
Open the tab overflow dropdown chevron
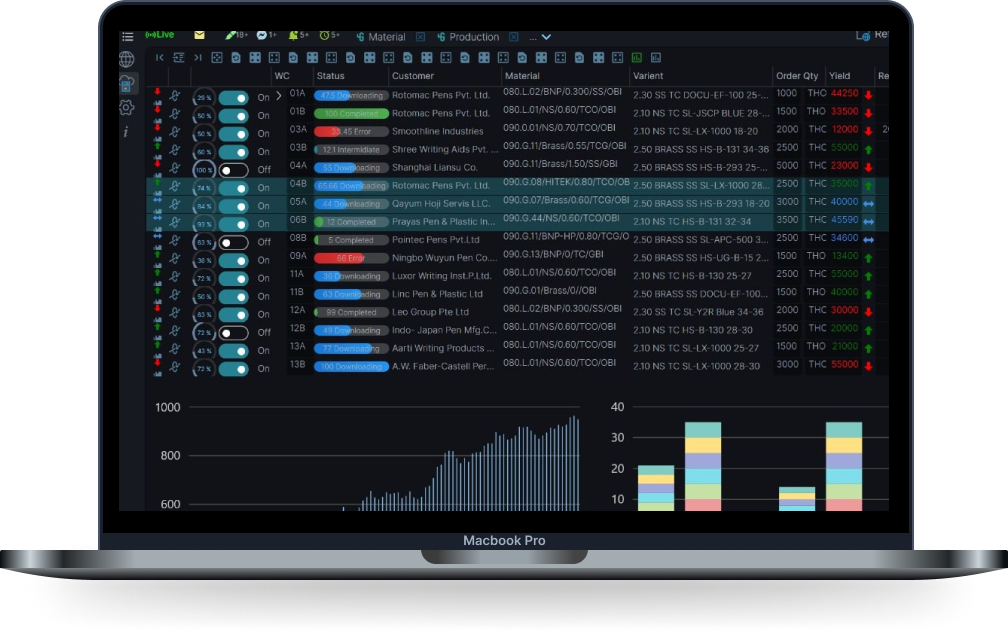(546, 37)
